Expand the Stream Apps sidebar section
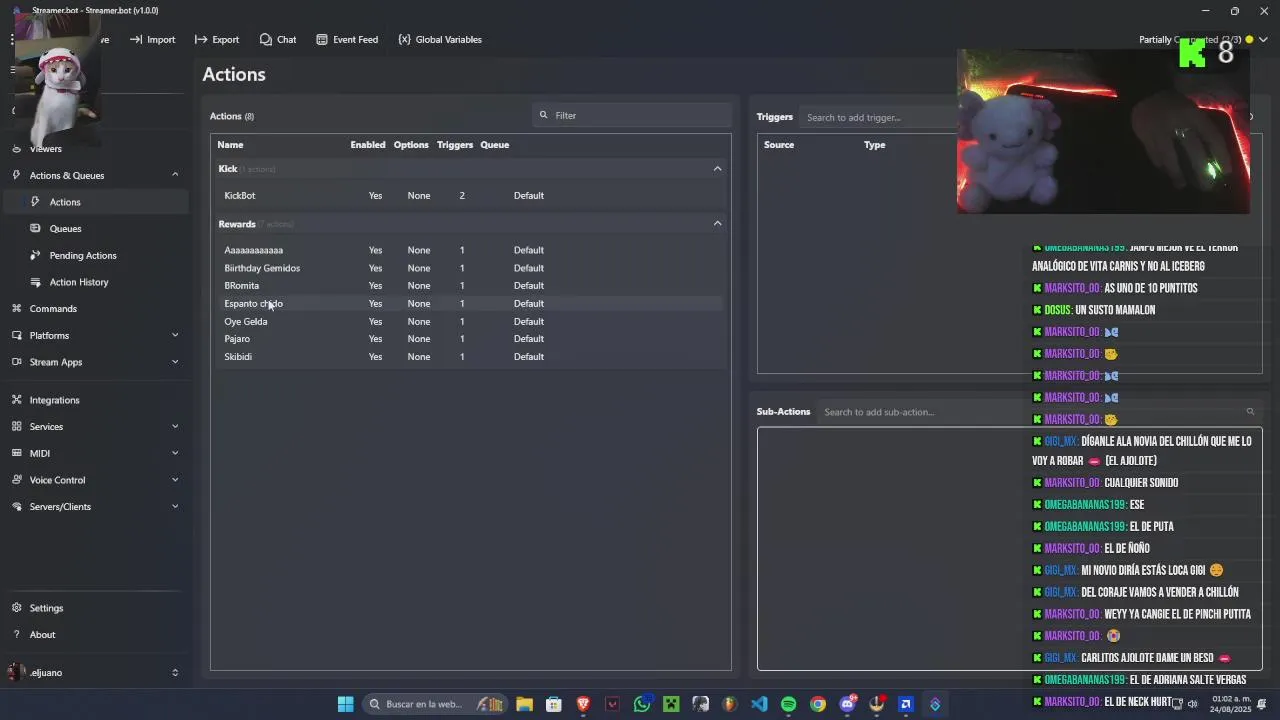The image size is (1280, 720). tap(175, 362)
